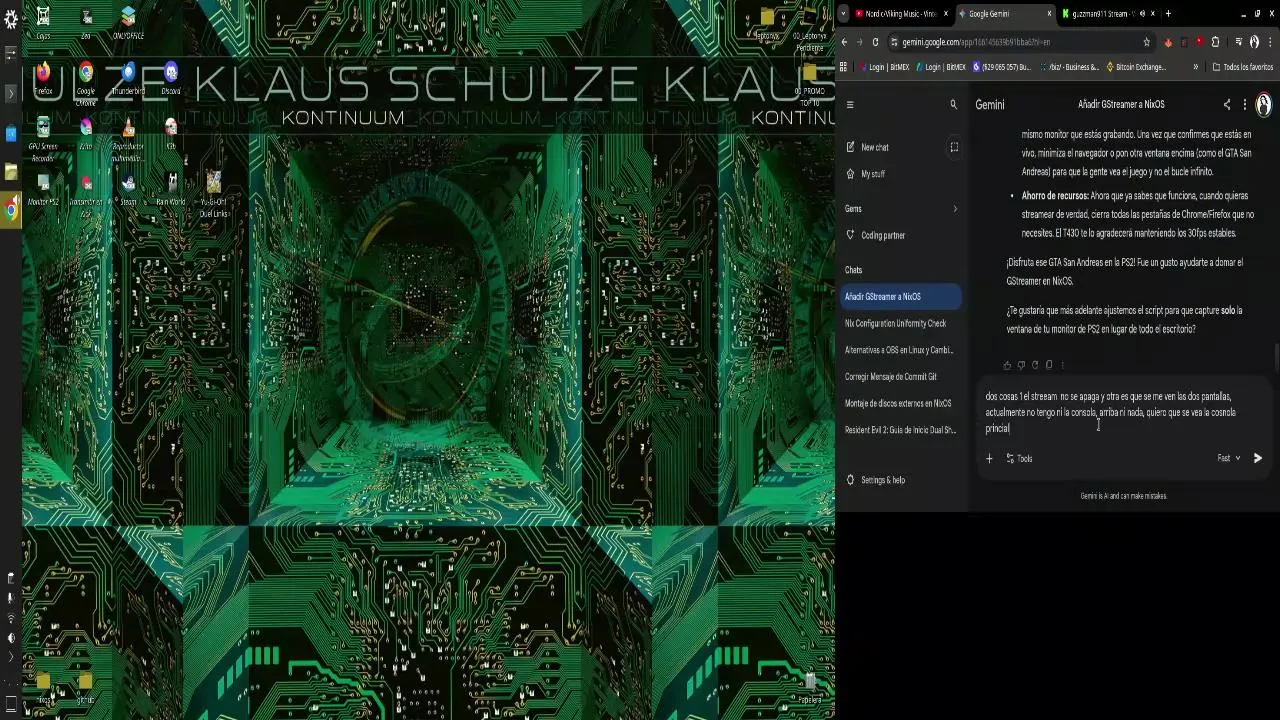Screen dimensions: 1280x720
Task: Go back in the browser
Action: click(x=844, y=42)
